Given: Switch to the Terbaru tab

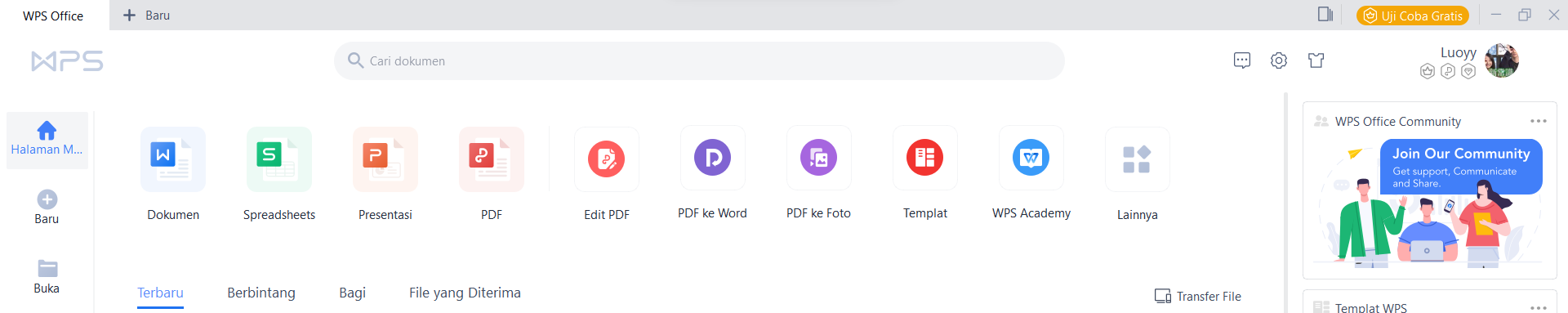Looking at the screenshot, I should pyautogui.click(x=160, y=293).
